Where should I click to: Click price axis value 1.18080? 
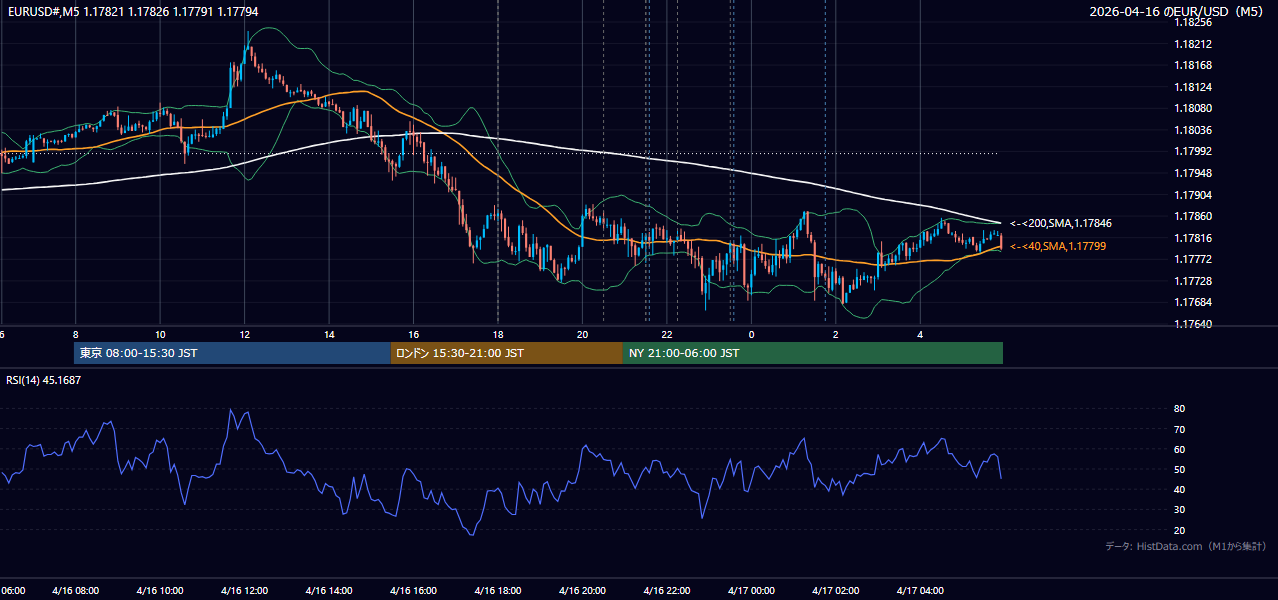[x=1193, y=108]
